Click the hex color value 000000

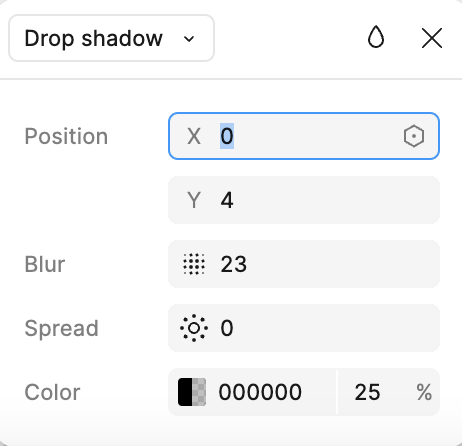(x=260, y=392)
